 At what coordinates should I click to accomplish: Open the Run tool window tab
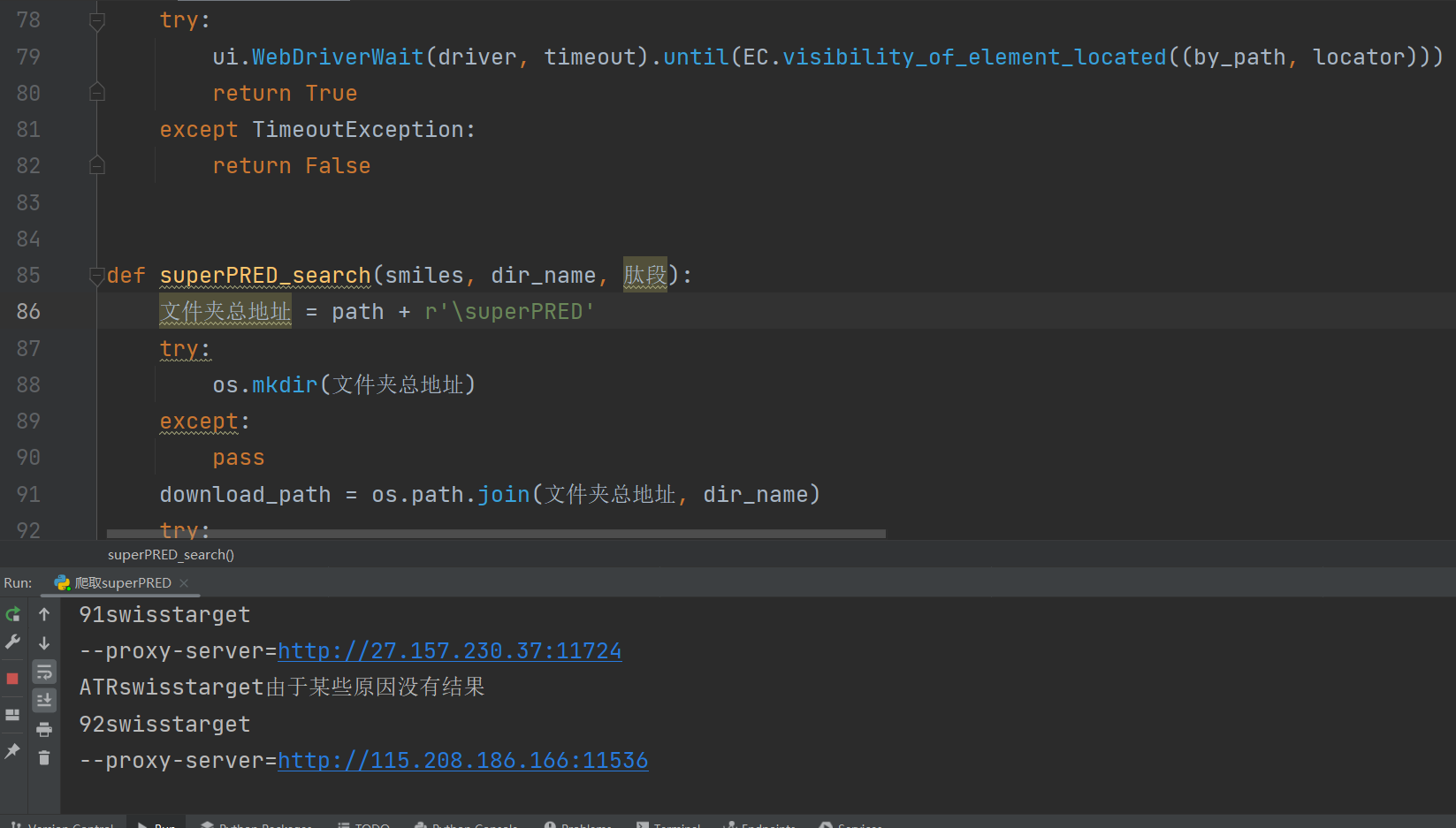156,824
